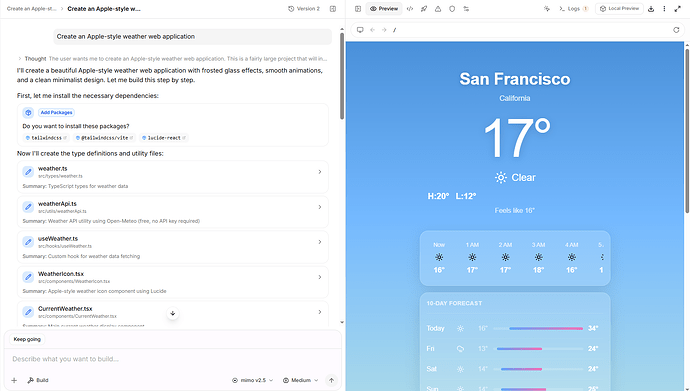The height and width of the screenshot is (391, 690).
Task: Click Today's temperature range bar
Action: (x=538, y=329)
